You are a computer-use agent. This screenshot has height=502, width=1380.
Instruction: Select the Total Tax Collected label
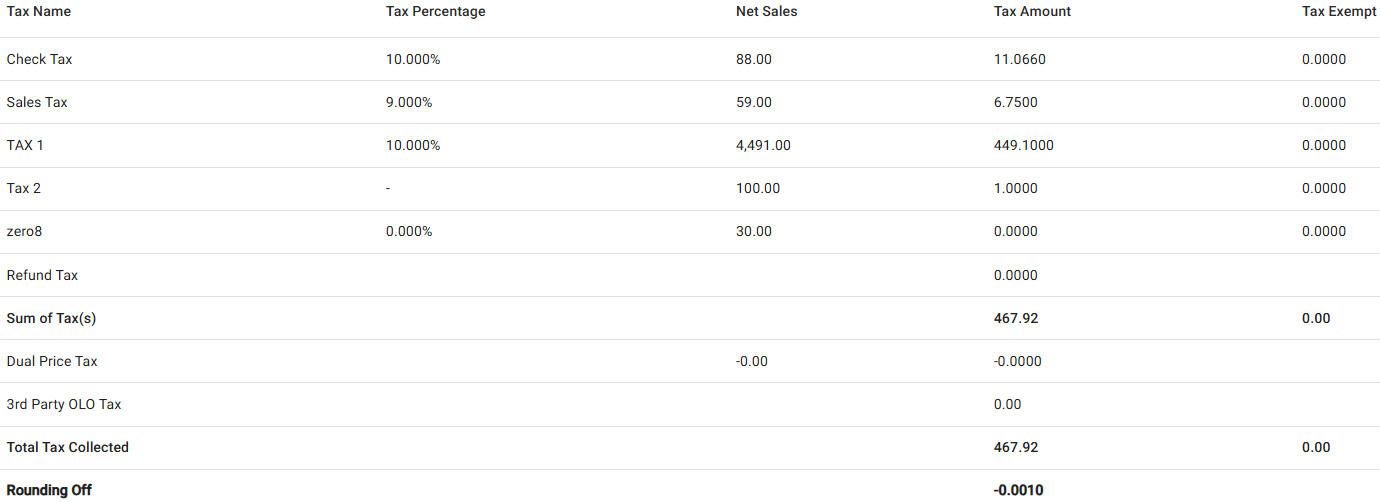68,447
